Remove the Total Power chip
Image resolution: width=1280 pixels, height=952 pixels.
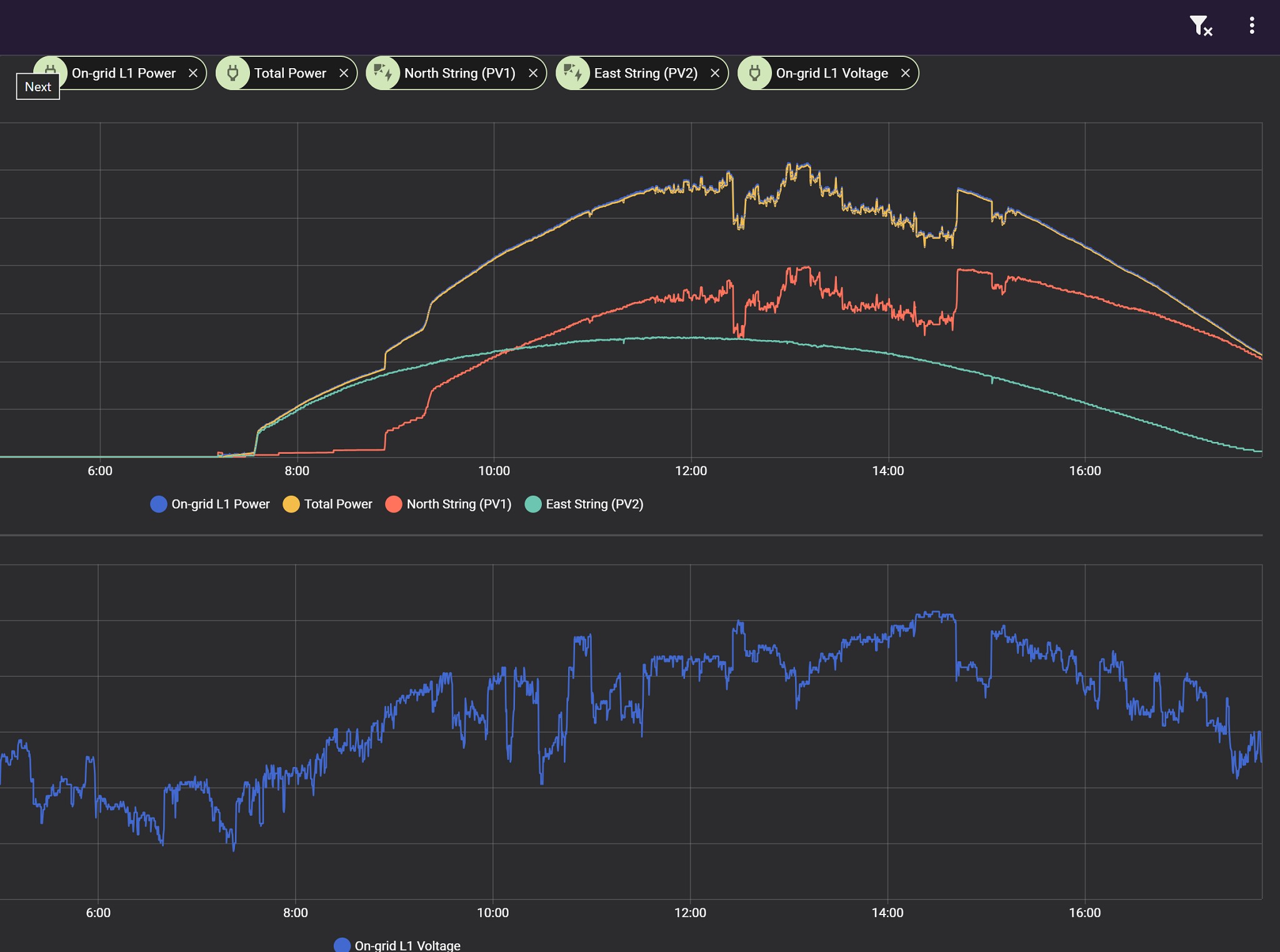pos(344,73)
